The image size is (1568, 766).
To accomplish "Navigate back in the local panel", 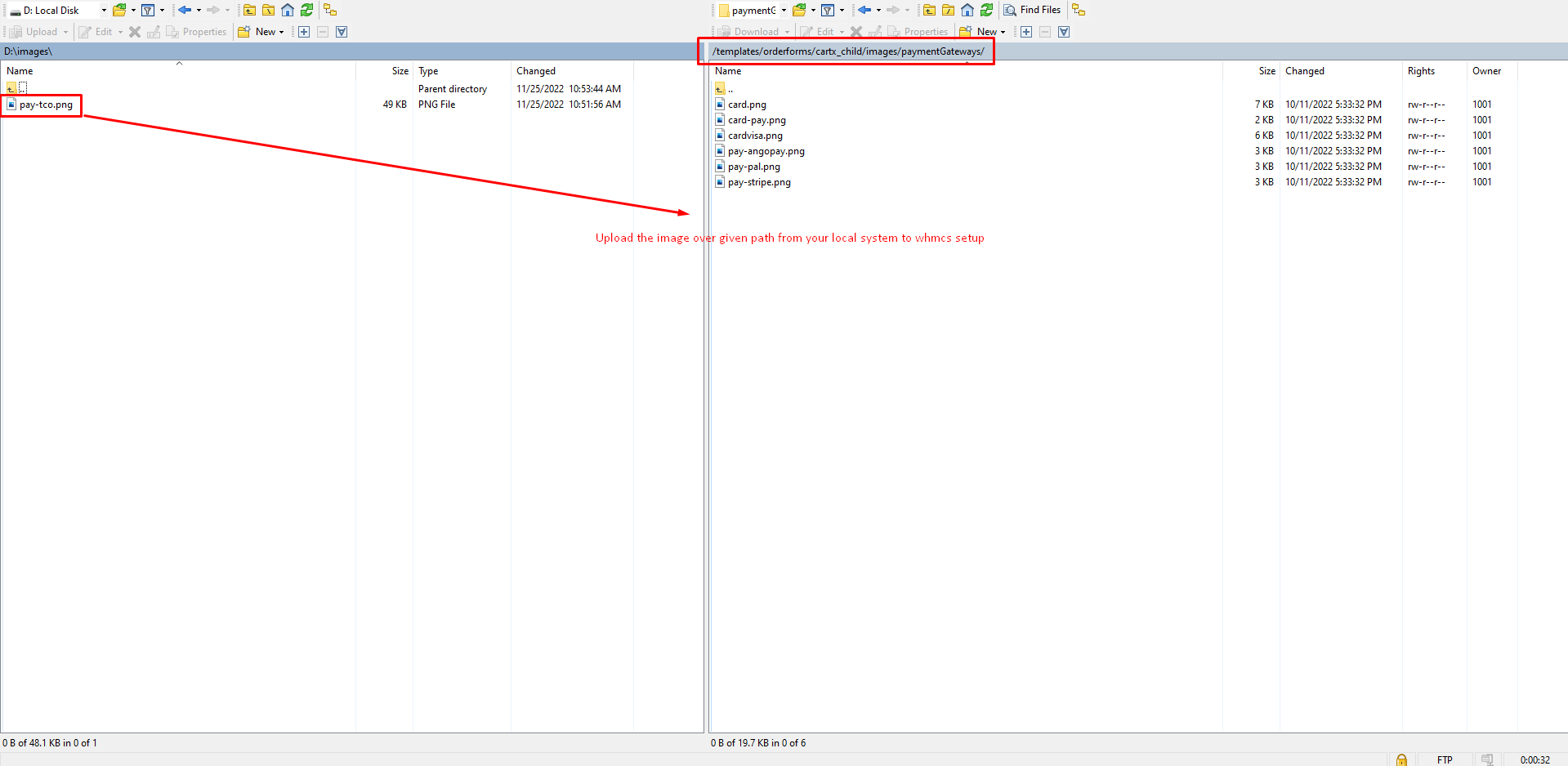I will click(185, 11).
